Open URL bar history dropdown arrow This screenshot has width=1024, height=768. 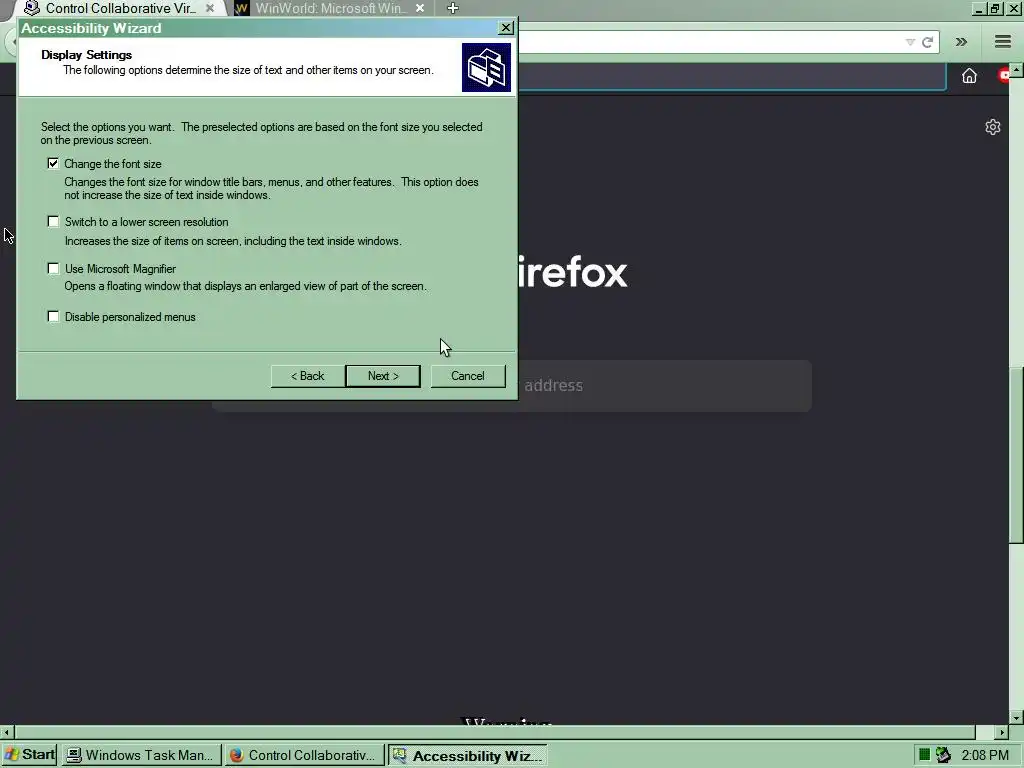click(x=910, y=42)
